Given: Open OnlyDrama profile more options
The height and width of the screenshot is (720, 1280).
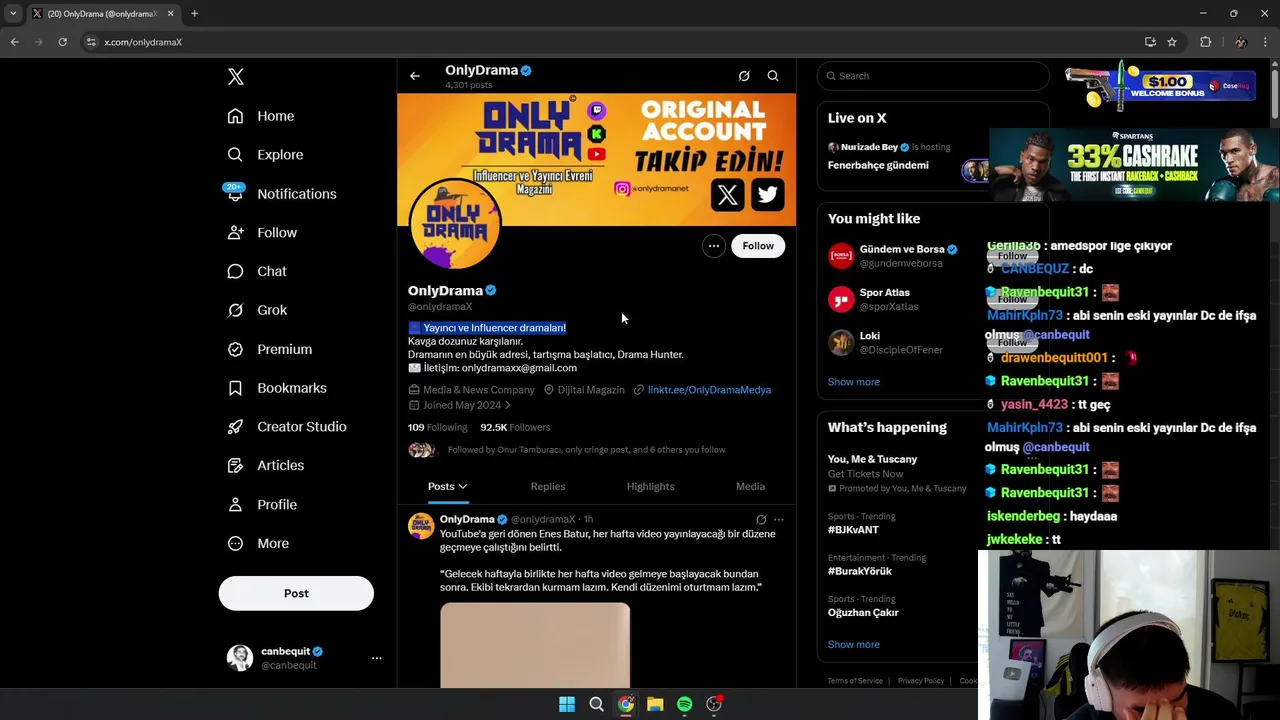Looking at the screenshot, I should (x=713, y=246).
